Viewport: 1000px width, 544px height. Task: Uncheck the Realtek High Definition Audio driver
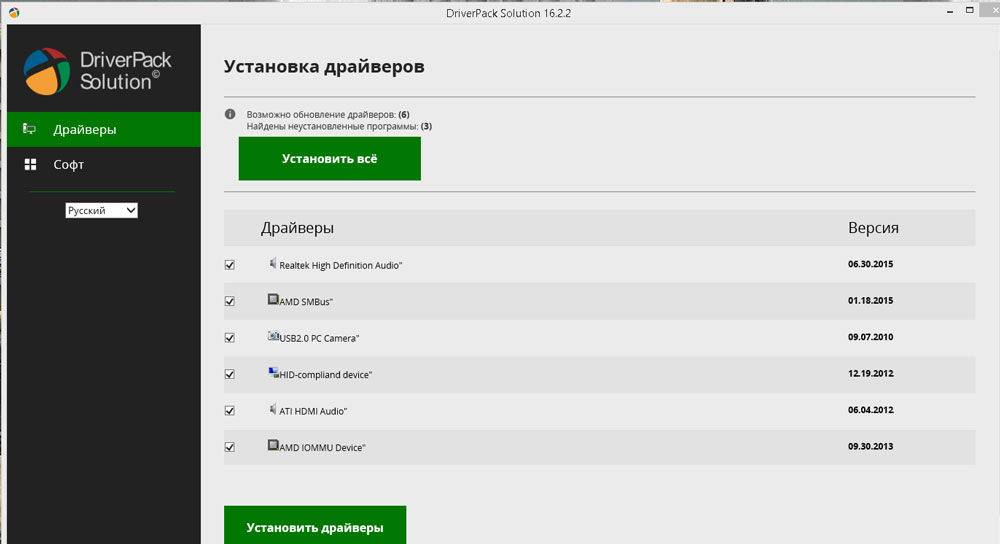pos(230,265)
